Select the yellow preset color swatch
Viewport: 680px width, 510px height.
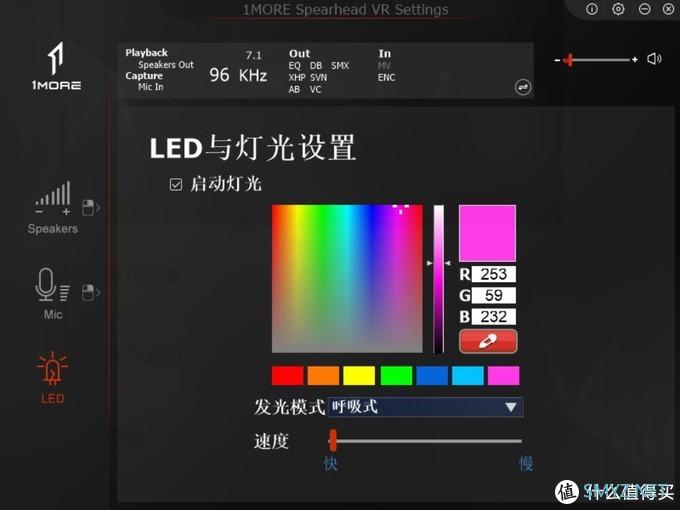pos(359,376)
